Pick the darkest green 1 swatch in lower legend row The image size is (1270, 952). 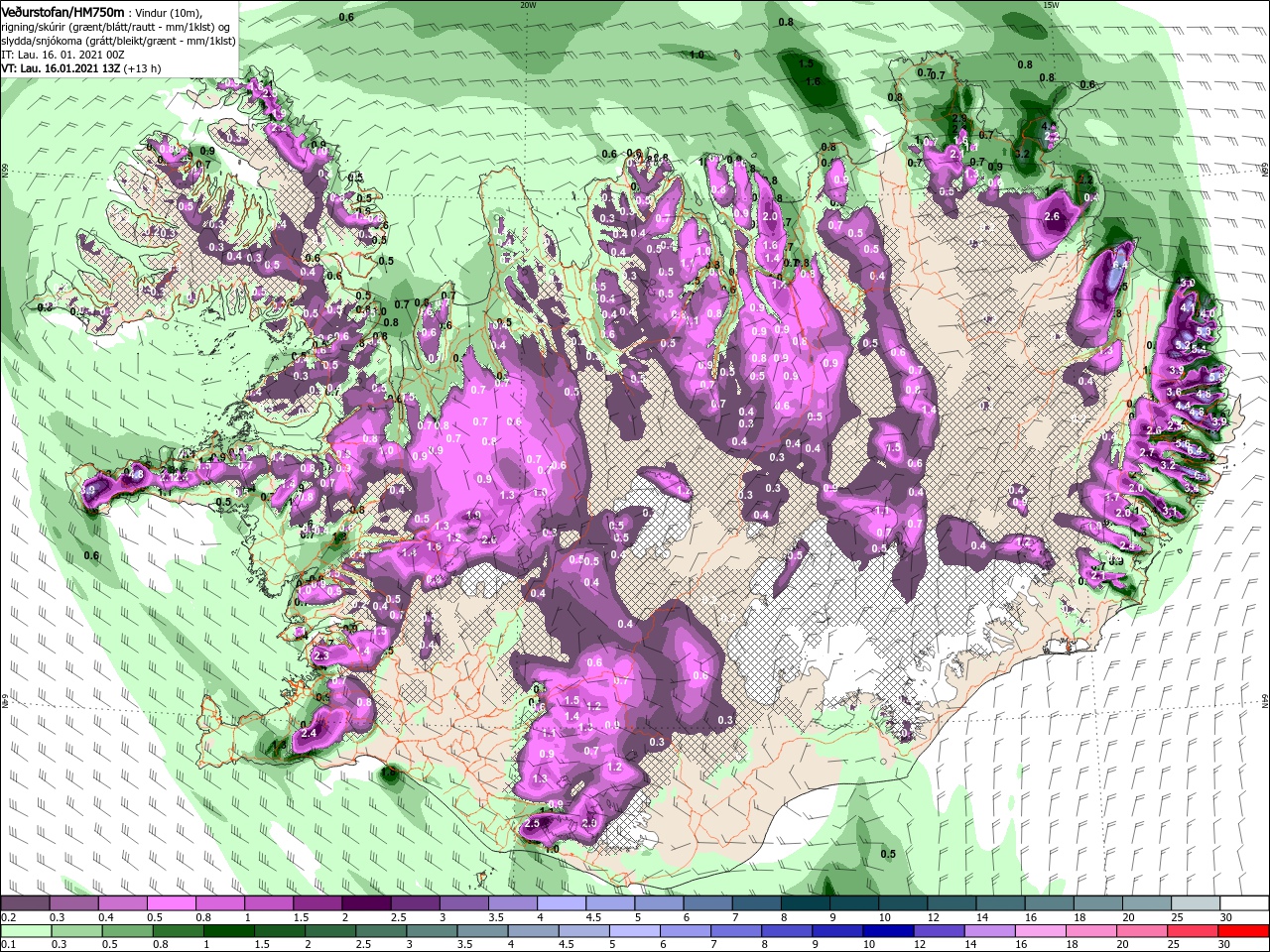click(x=230, y=931)
